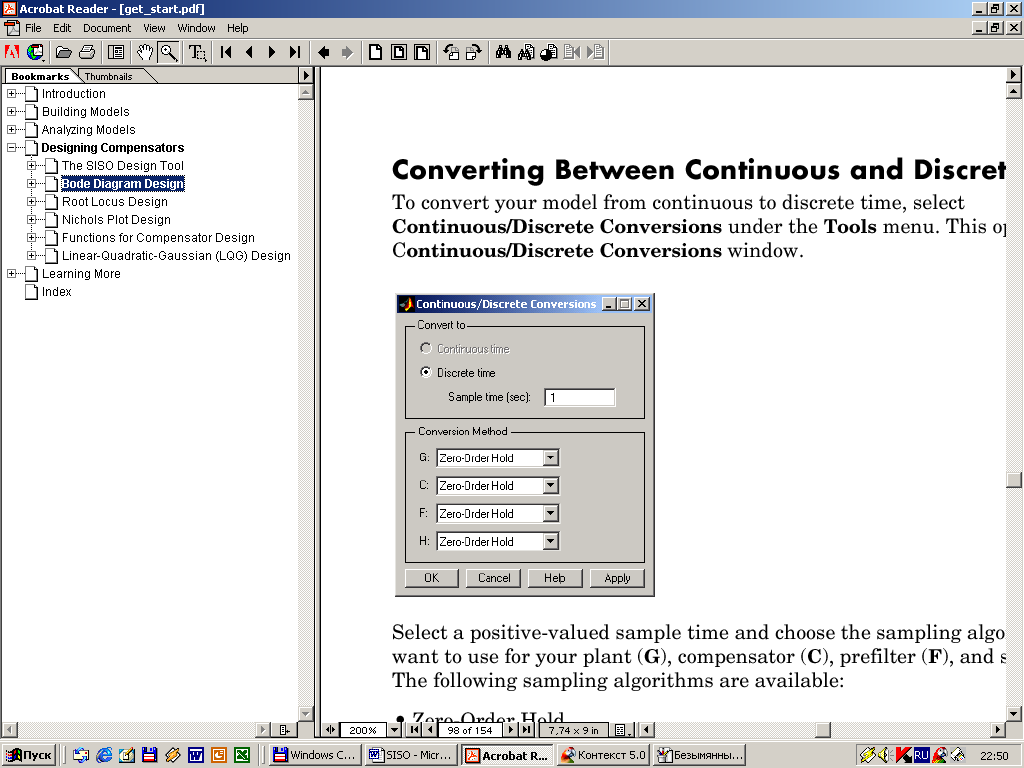This screenshot has width=1024, height=768.
Task: Click the document vertical scrollbar thumb
Action: [1014, 480]
